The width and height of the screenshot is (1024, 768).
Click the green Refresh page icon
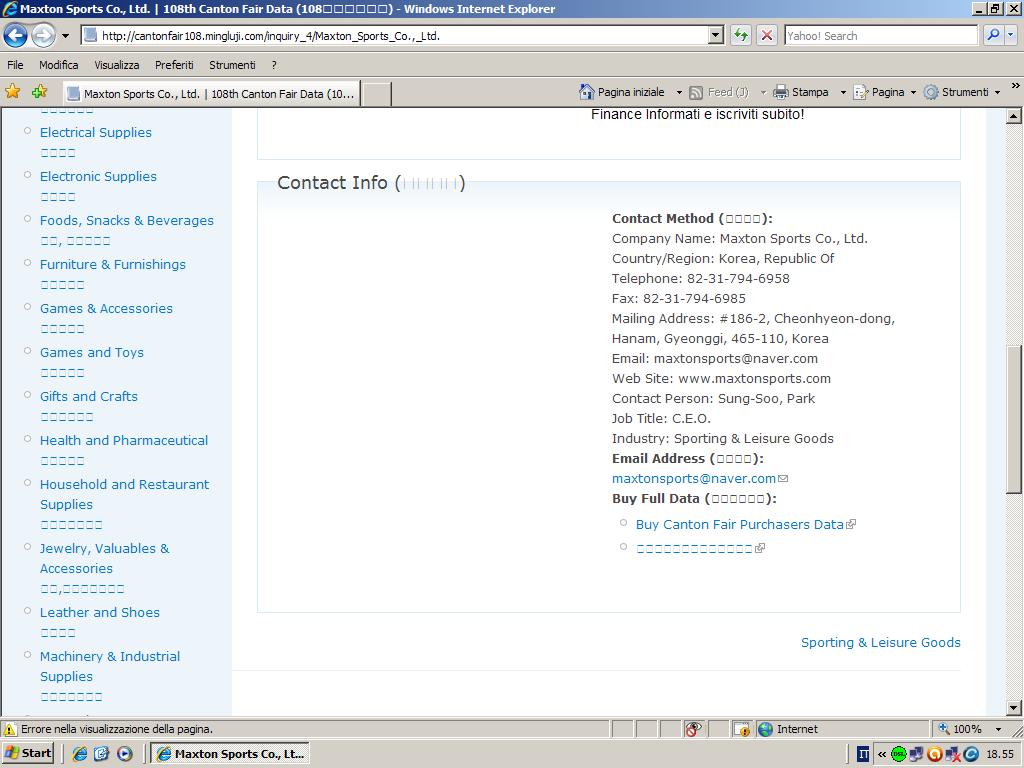(741, 35)
